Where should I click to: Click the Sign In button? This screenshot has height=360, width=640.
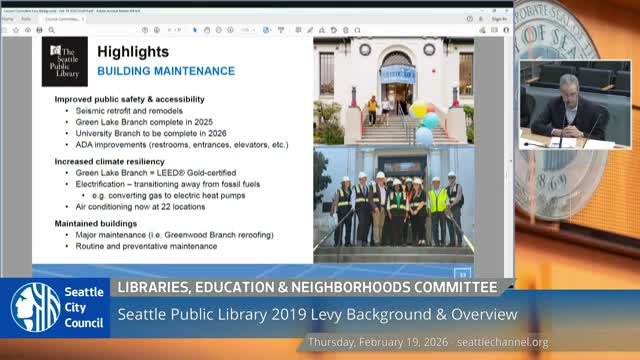[499, 19]
